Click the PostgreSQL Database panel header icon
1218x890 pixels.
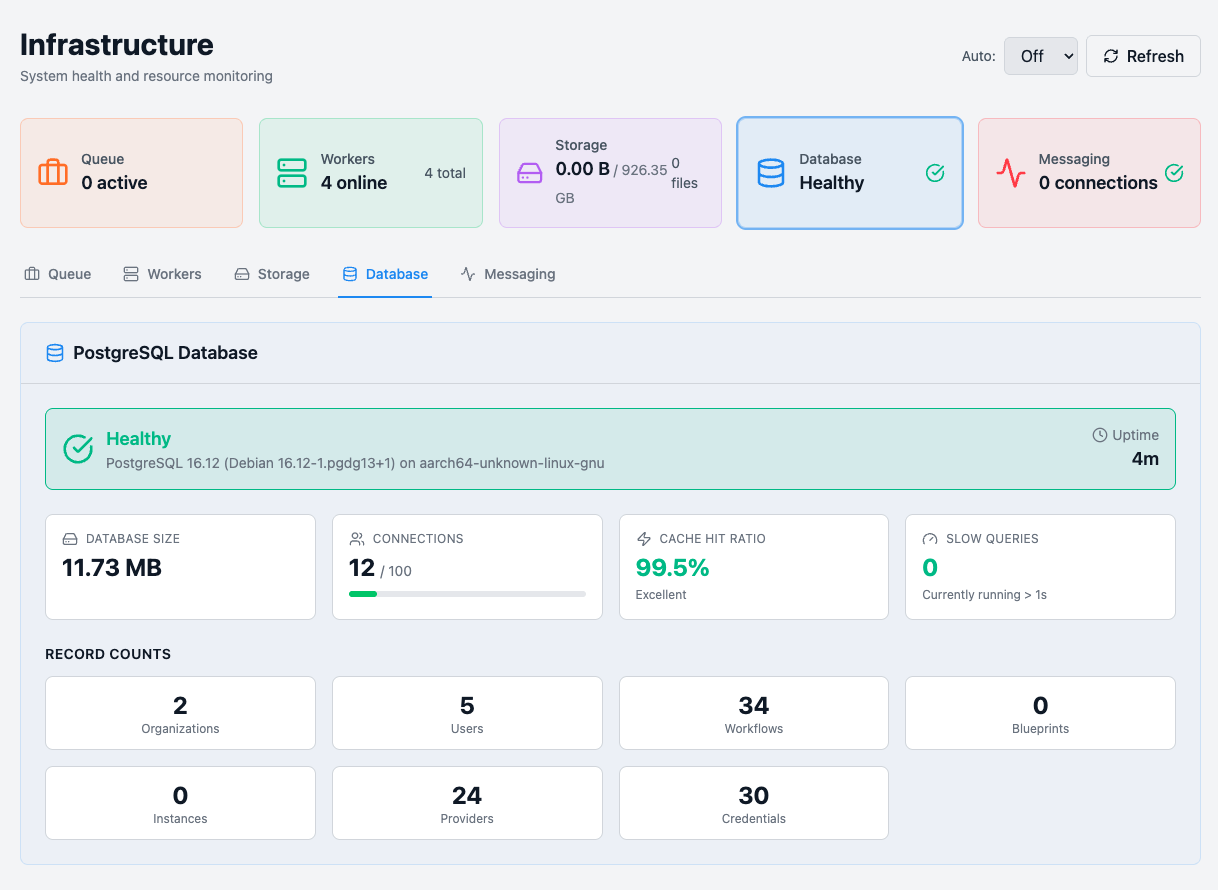(55, 352)
